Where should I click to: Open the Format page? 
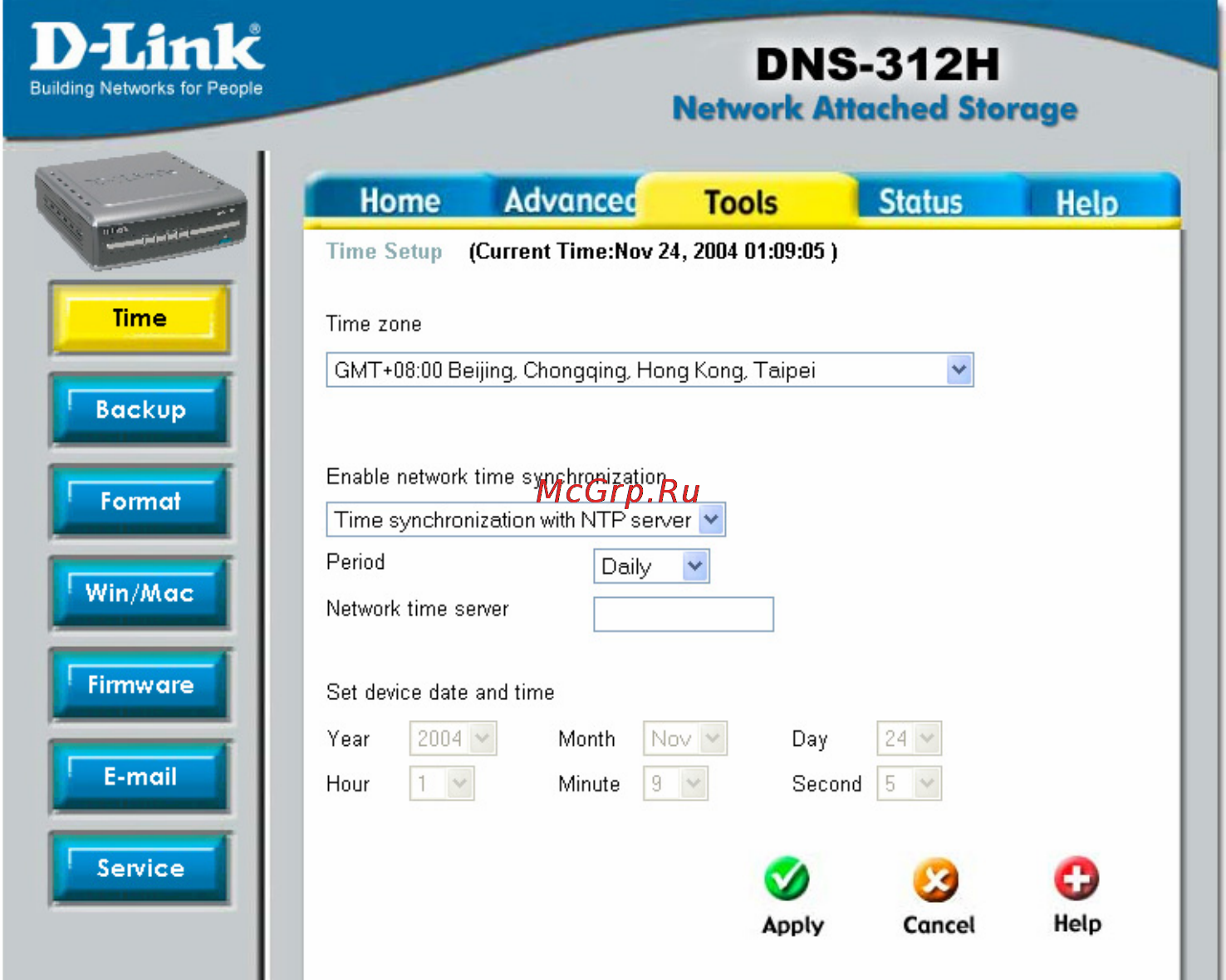pyautogui.click(x=140, y=502)
